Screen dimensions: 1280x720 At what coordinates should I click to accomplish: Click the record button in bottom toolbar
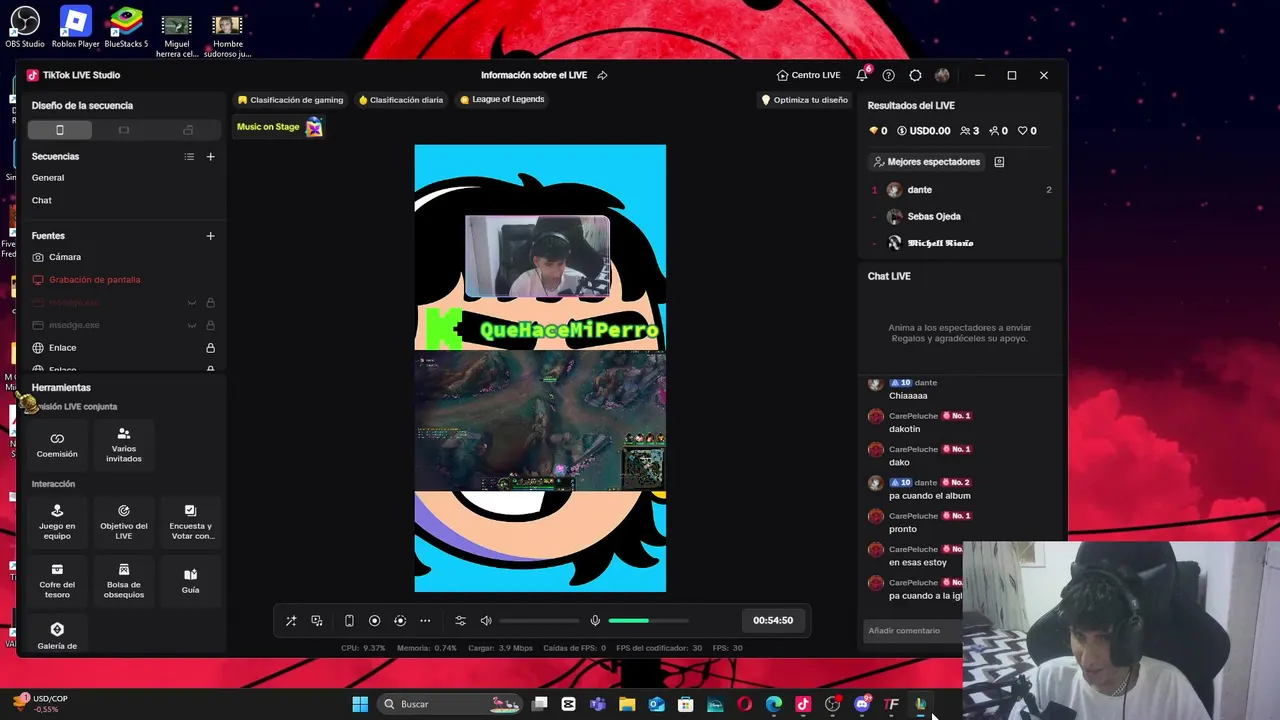[375, 620]
